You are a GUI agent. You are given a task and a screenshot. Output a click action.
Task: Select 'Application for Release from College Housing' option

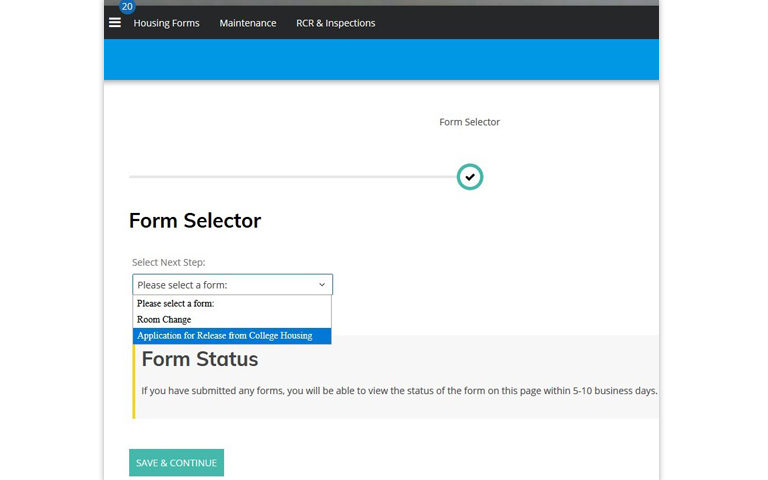click(225, 336)
